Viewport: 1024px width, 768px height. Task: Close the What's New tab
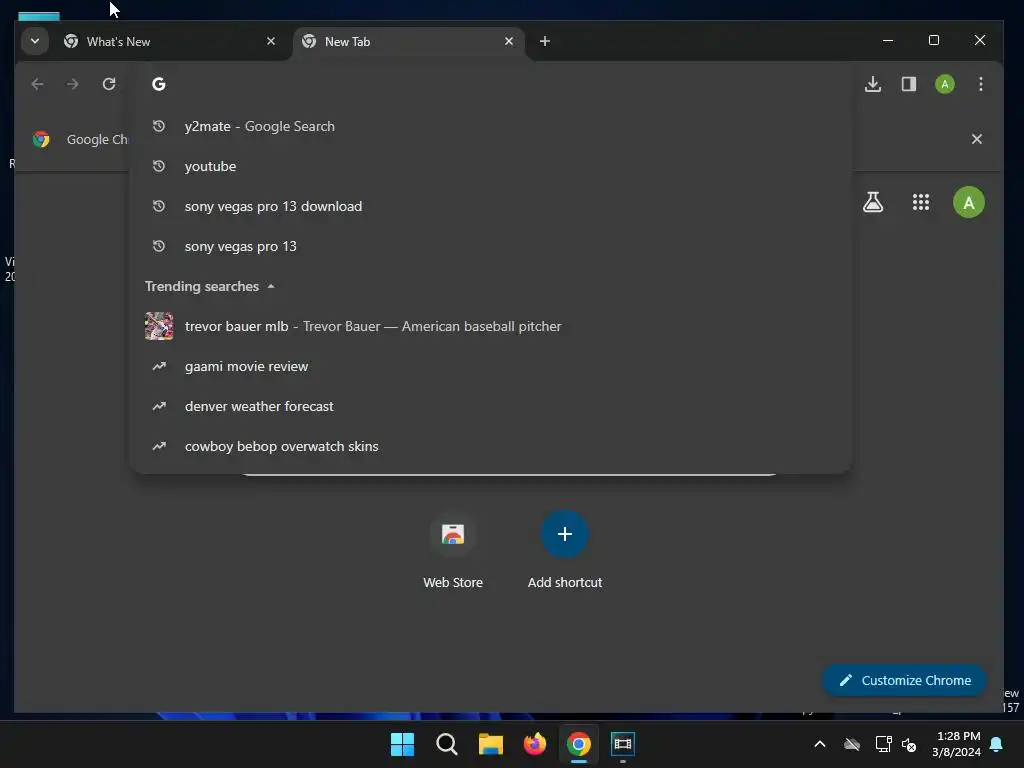(x=271, y=41)
